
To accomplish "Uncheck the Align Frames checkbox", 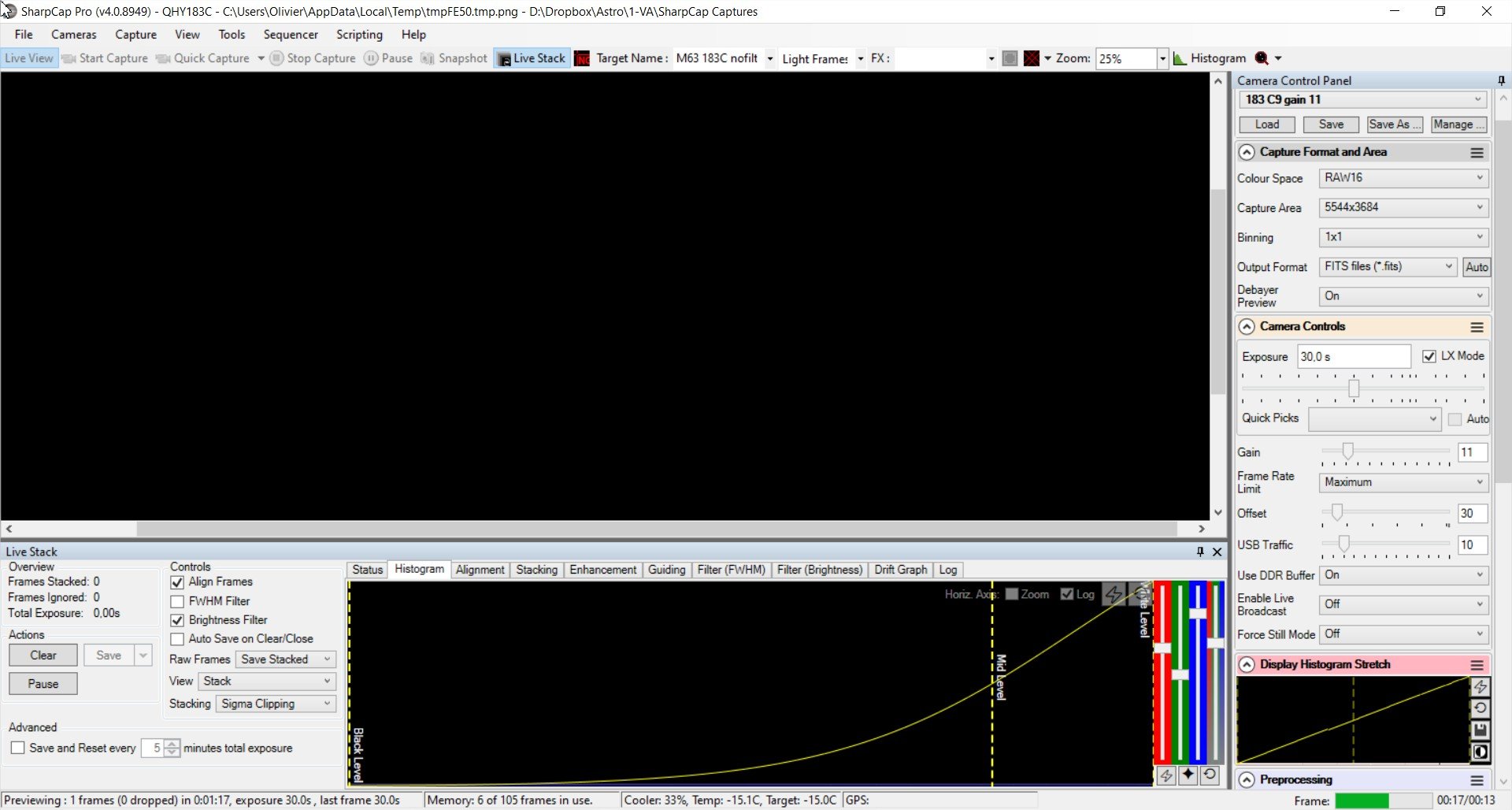I will click(x=177, y=582).
